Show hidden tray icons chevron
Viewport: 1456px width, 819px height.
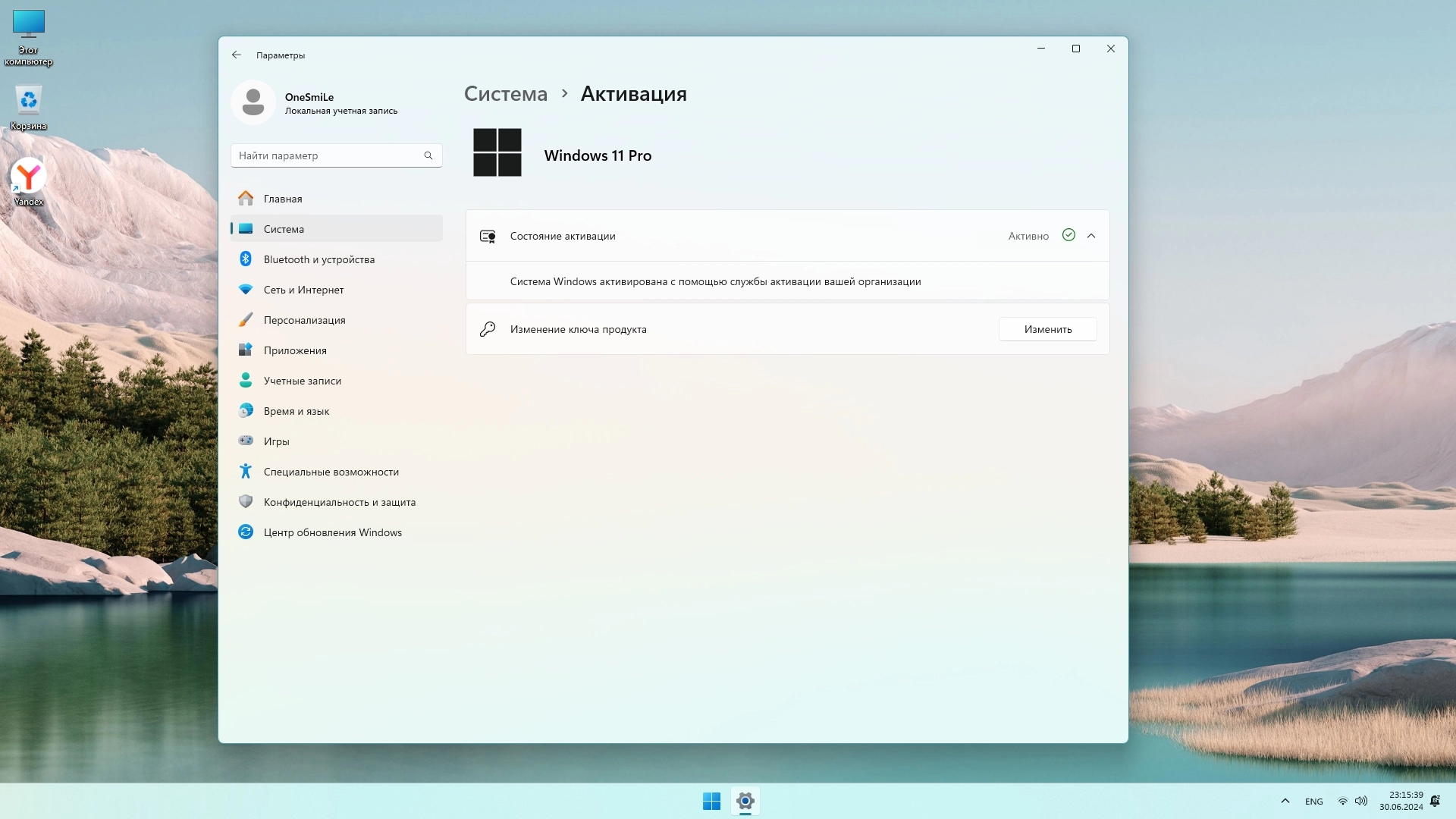click(x=1285, y=801)
